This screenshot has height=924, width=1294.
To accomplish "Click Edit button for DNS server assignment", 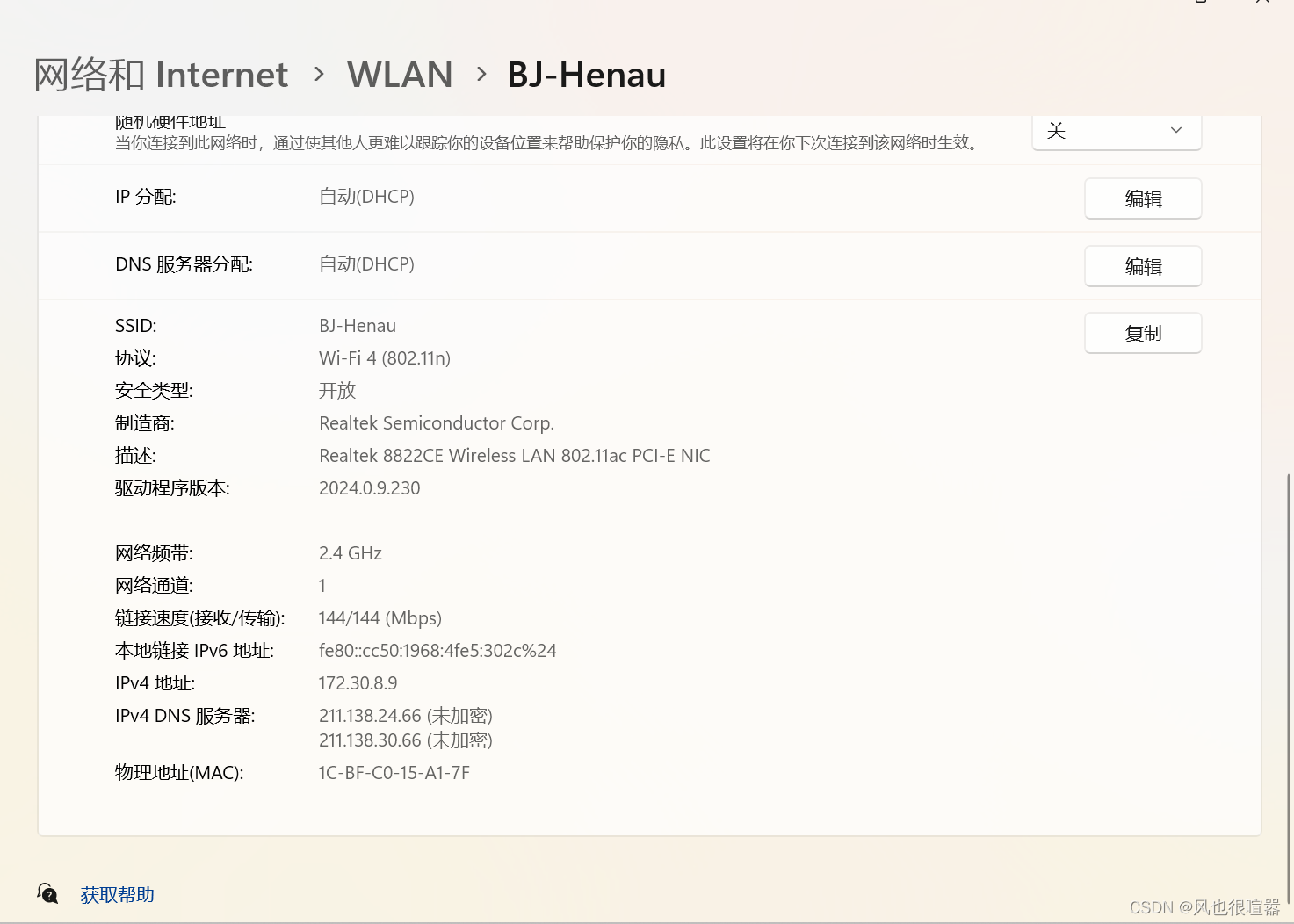I will pyautogui.click(x=1143, y=266).
